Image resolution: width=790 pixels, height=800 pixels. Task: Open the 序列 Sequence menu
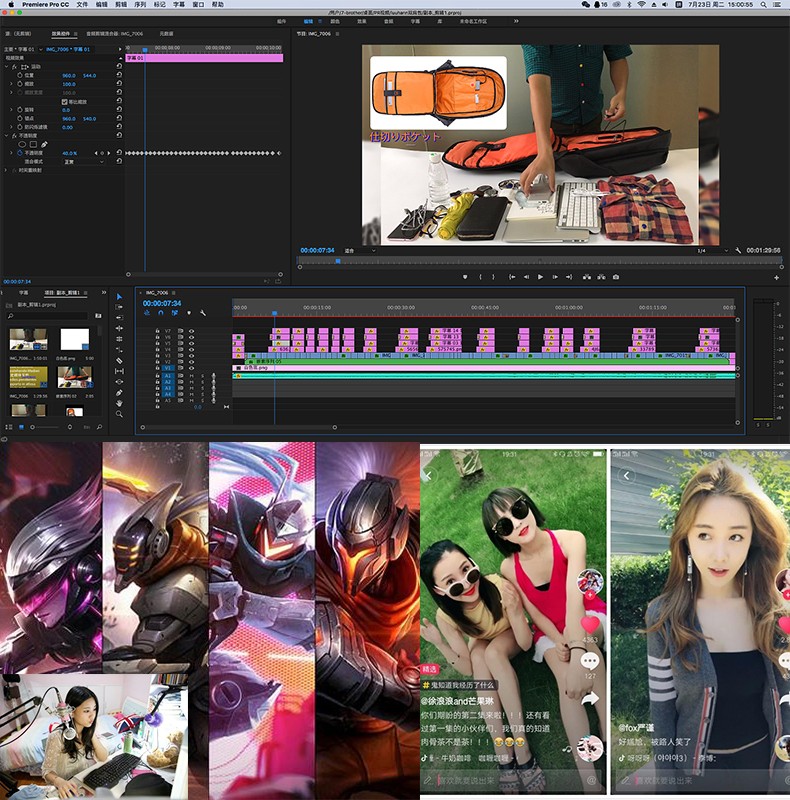tap(140, 4)
